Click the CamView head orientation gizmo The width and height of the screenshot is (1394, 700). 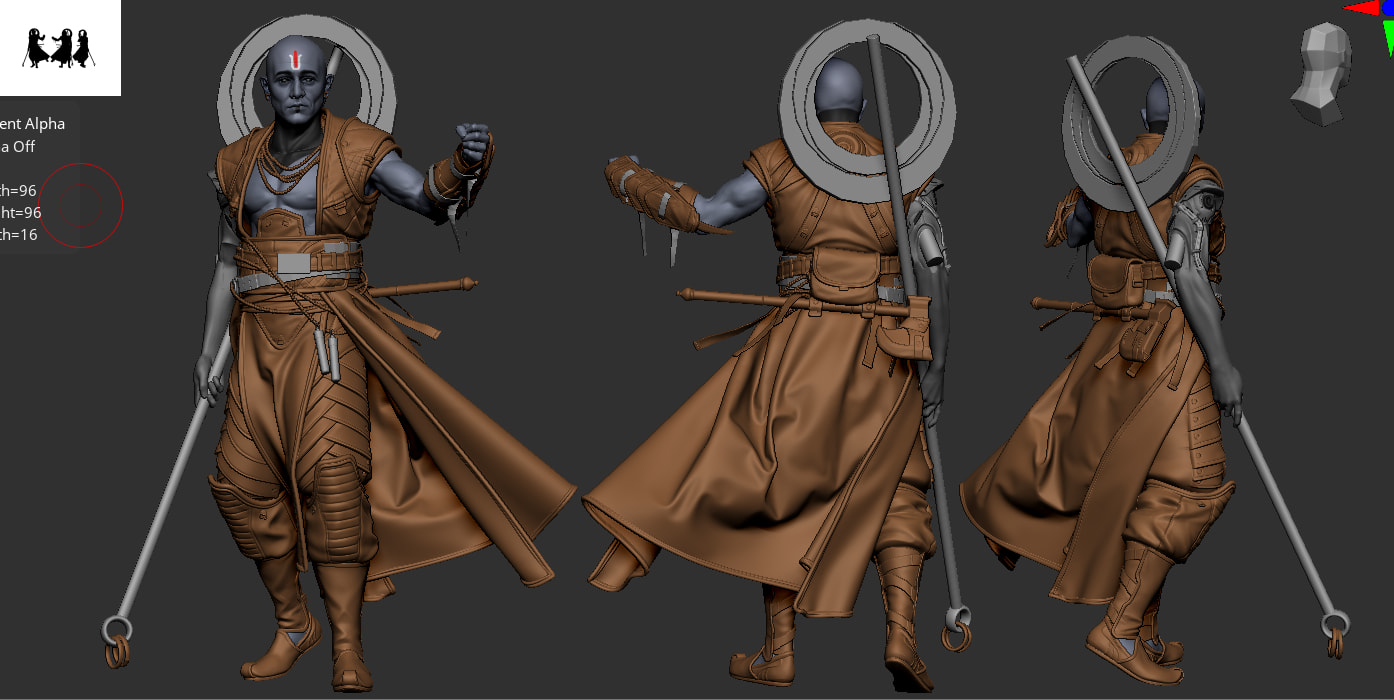pyautogui.click(x=1320, y=75)
